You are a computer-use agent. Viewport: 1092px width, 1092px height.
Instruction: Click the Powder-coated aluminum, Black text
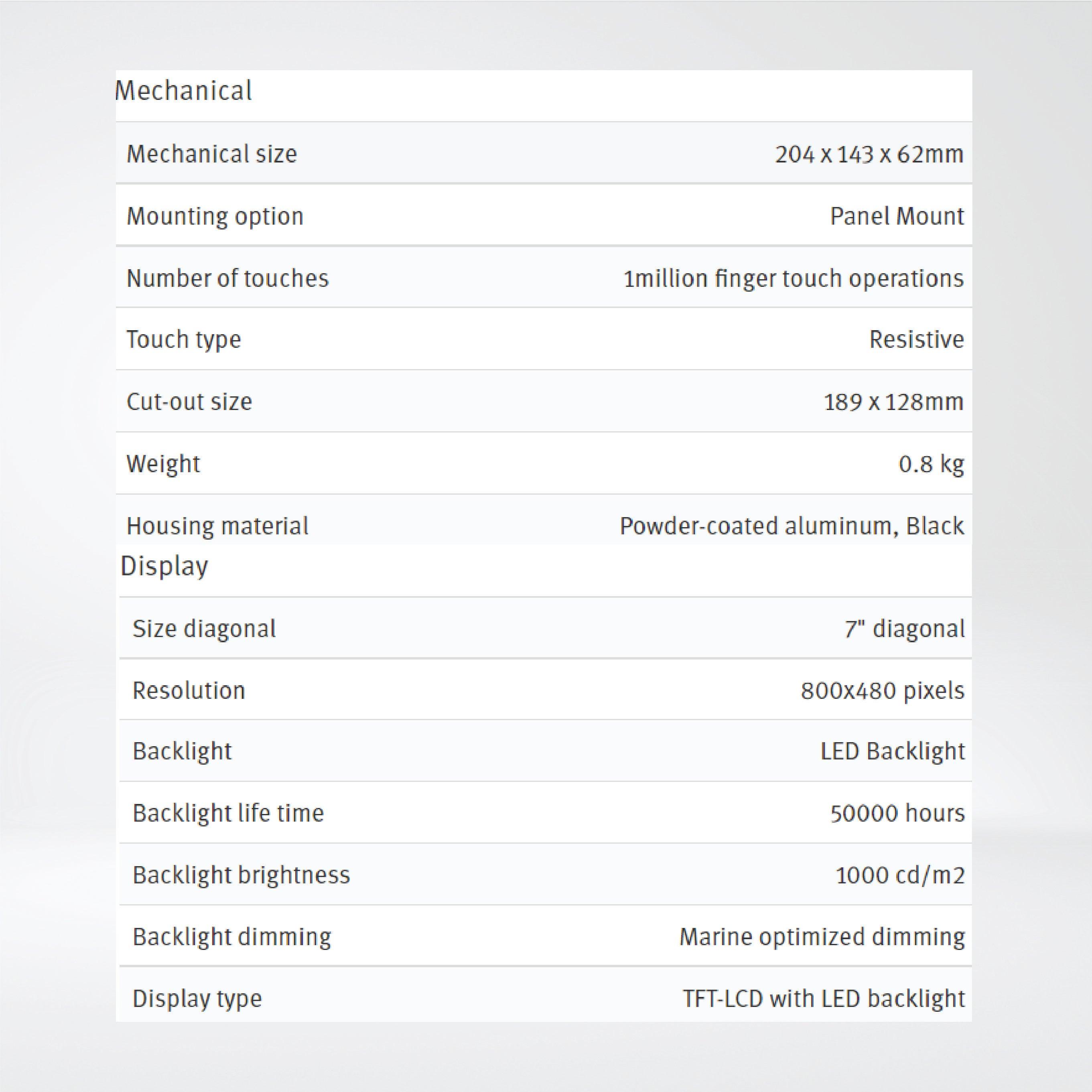pos(791,526)
